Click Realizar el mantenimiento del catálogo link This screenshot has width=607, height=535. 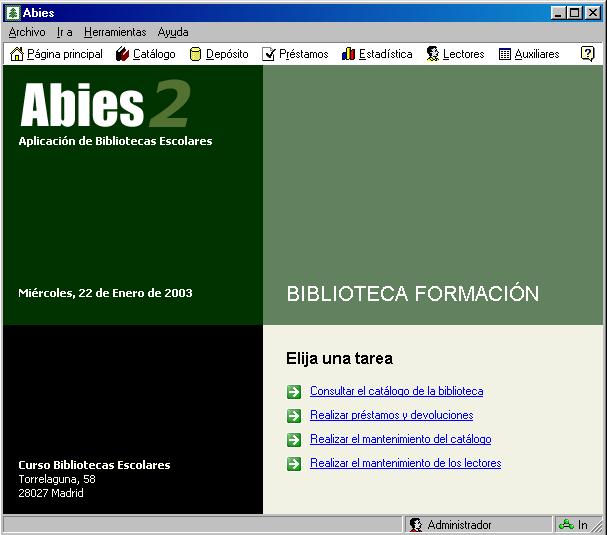400,439
